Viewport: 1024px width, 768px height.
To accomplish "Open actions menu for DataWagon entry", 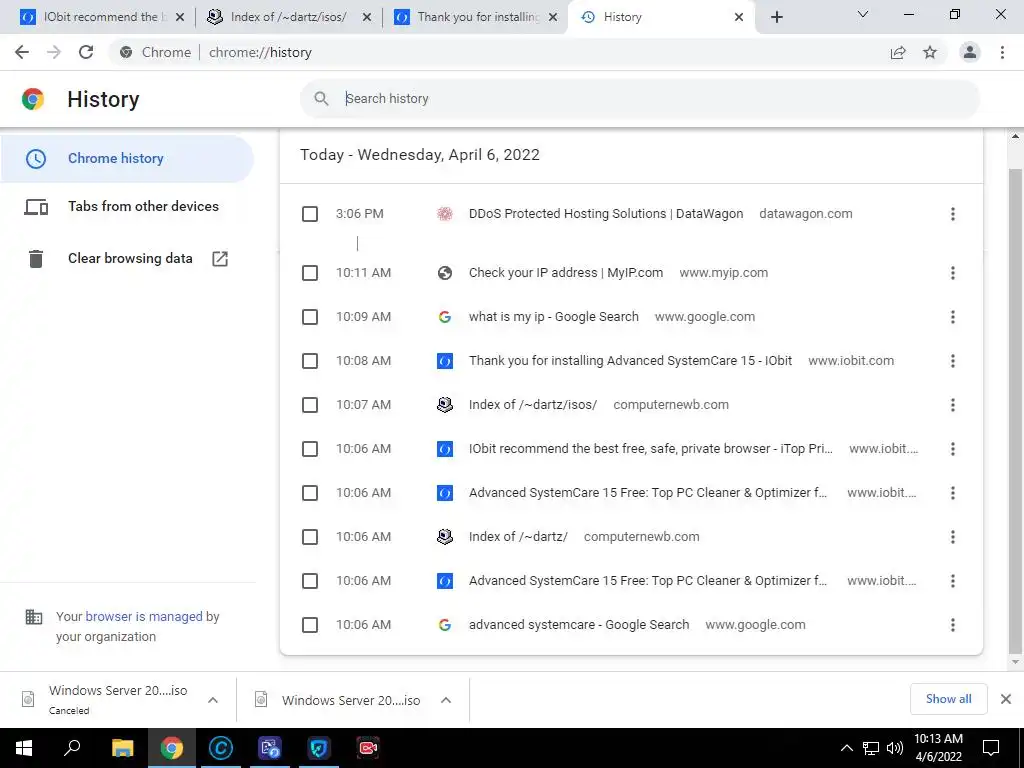I will 953,214.
